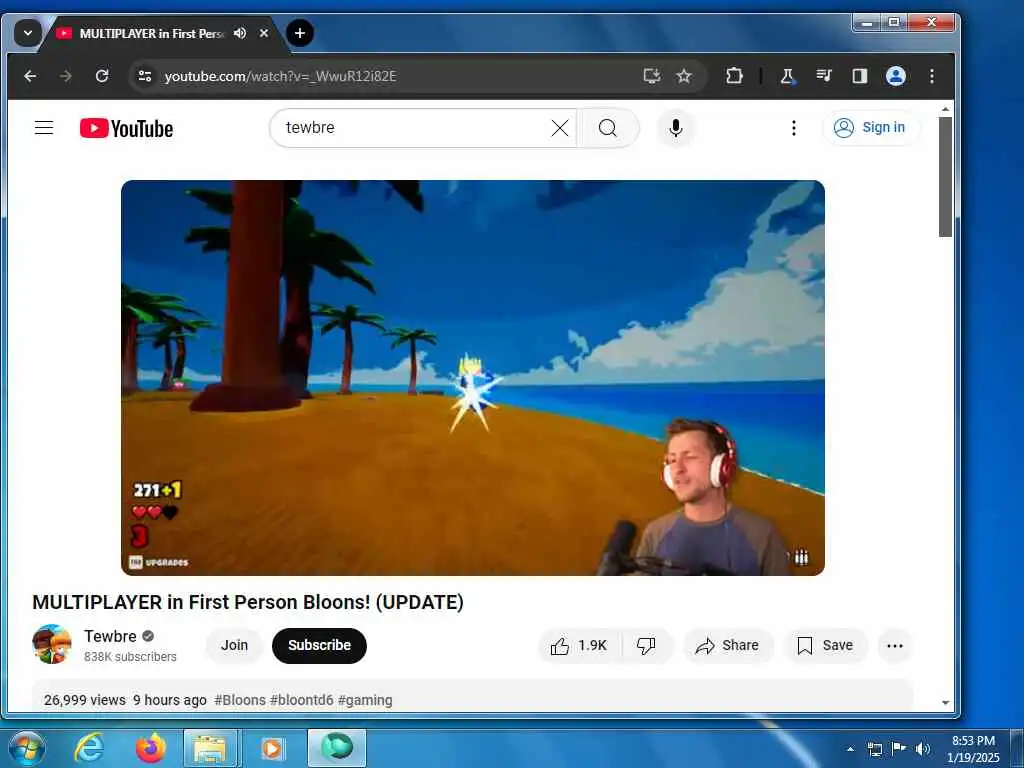Clear the search text with X
The height and width of the screenshot is (768, 1024).
tap(560, 128)
